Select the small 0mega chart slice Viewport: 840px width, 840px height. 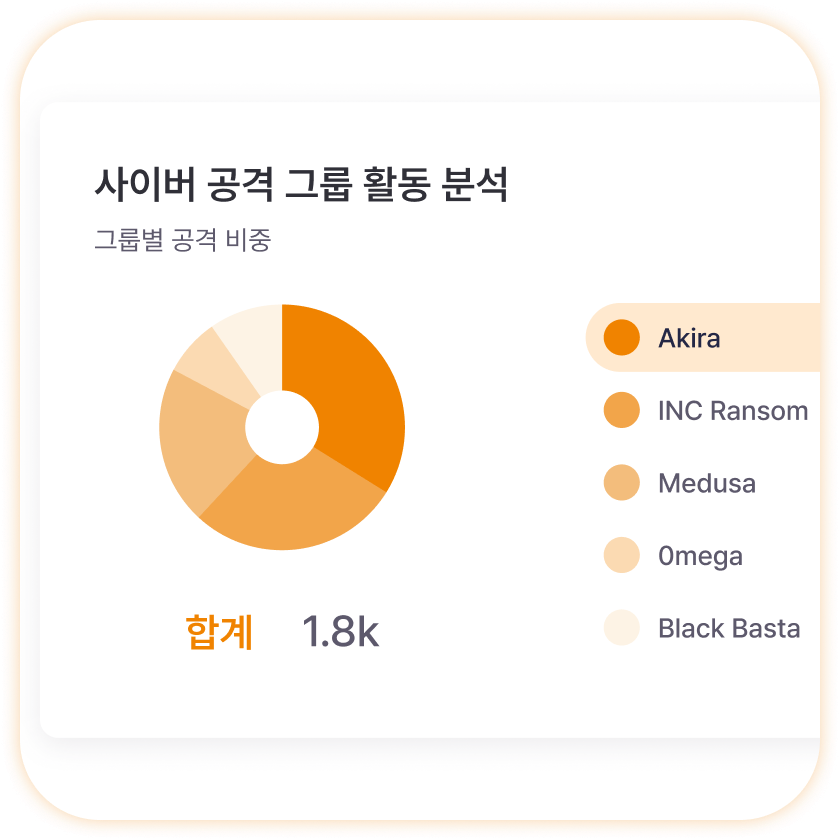(206, 362)
